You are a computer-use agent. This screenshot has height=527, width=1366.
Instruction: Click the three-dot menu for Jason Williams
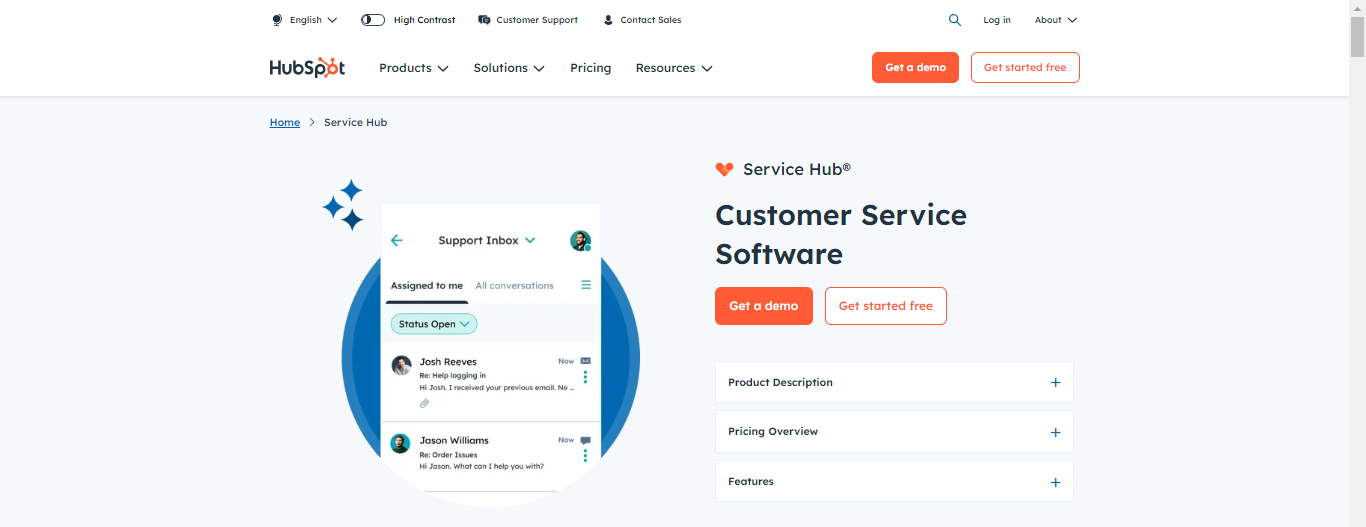click(585, 456)
